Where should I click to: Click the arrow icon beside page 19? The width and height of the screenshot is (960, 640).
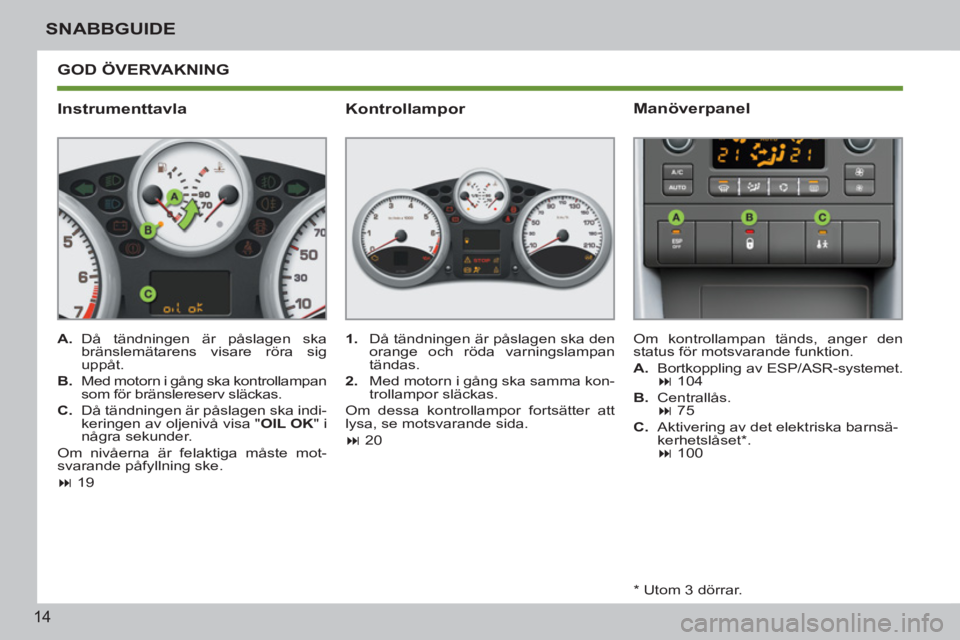tap(65, 483)
